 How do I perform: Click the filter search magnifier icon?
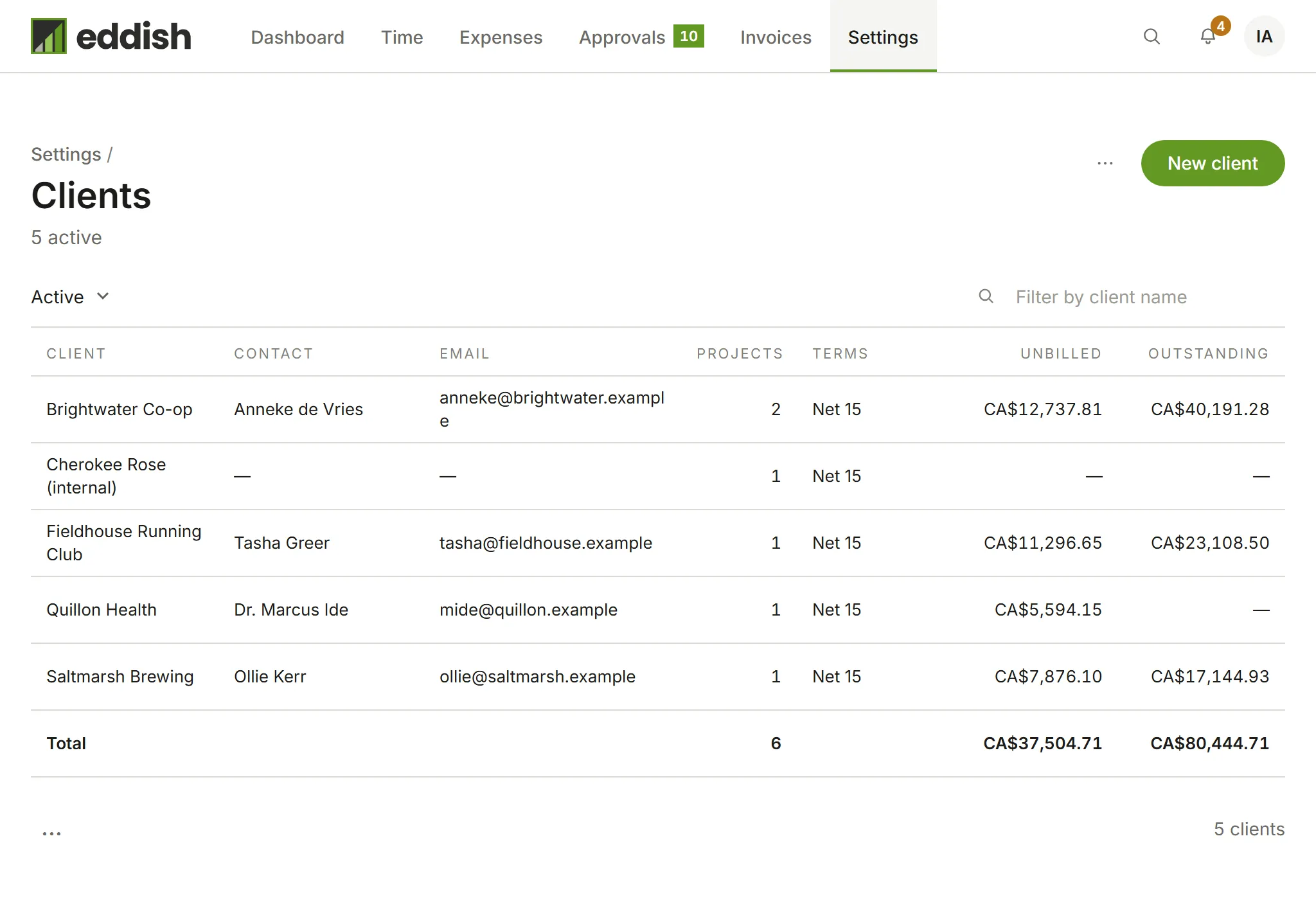(x=986, y=296)
